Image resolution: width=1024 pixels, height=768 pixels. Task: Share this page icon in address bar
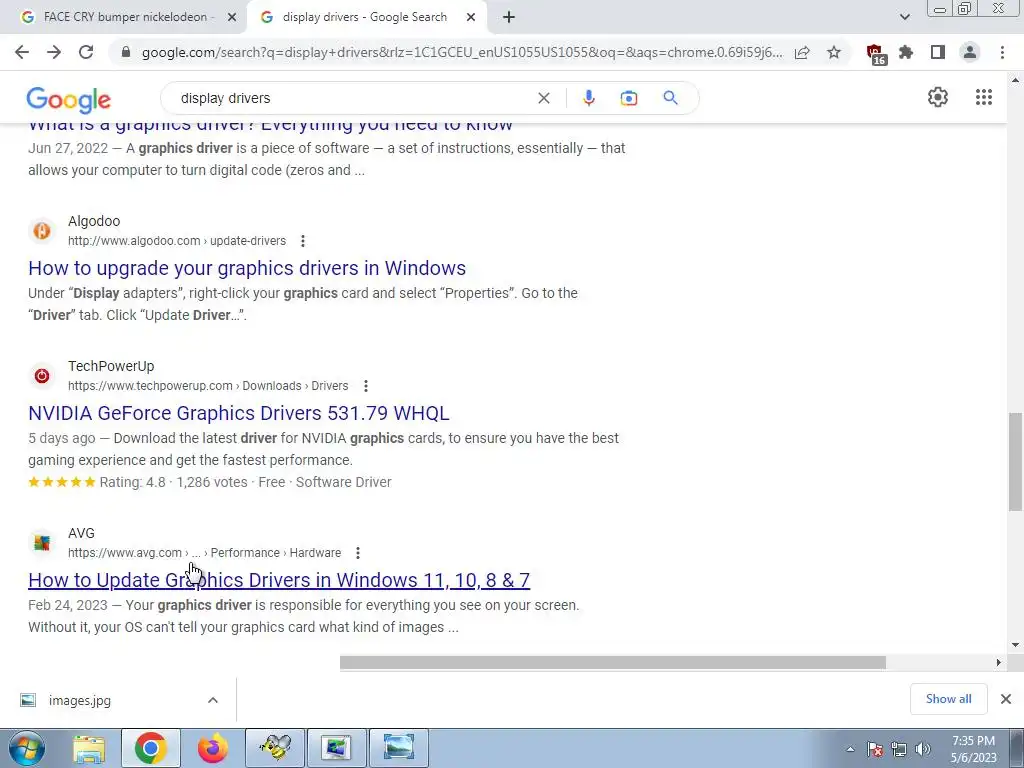pyautogui.click(x=802, y=52)
